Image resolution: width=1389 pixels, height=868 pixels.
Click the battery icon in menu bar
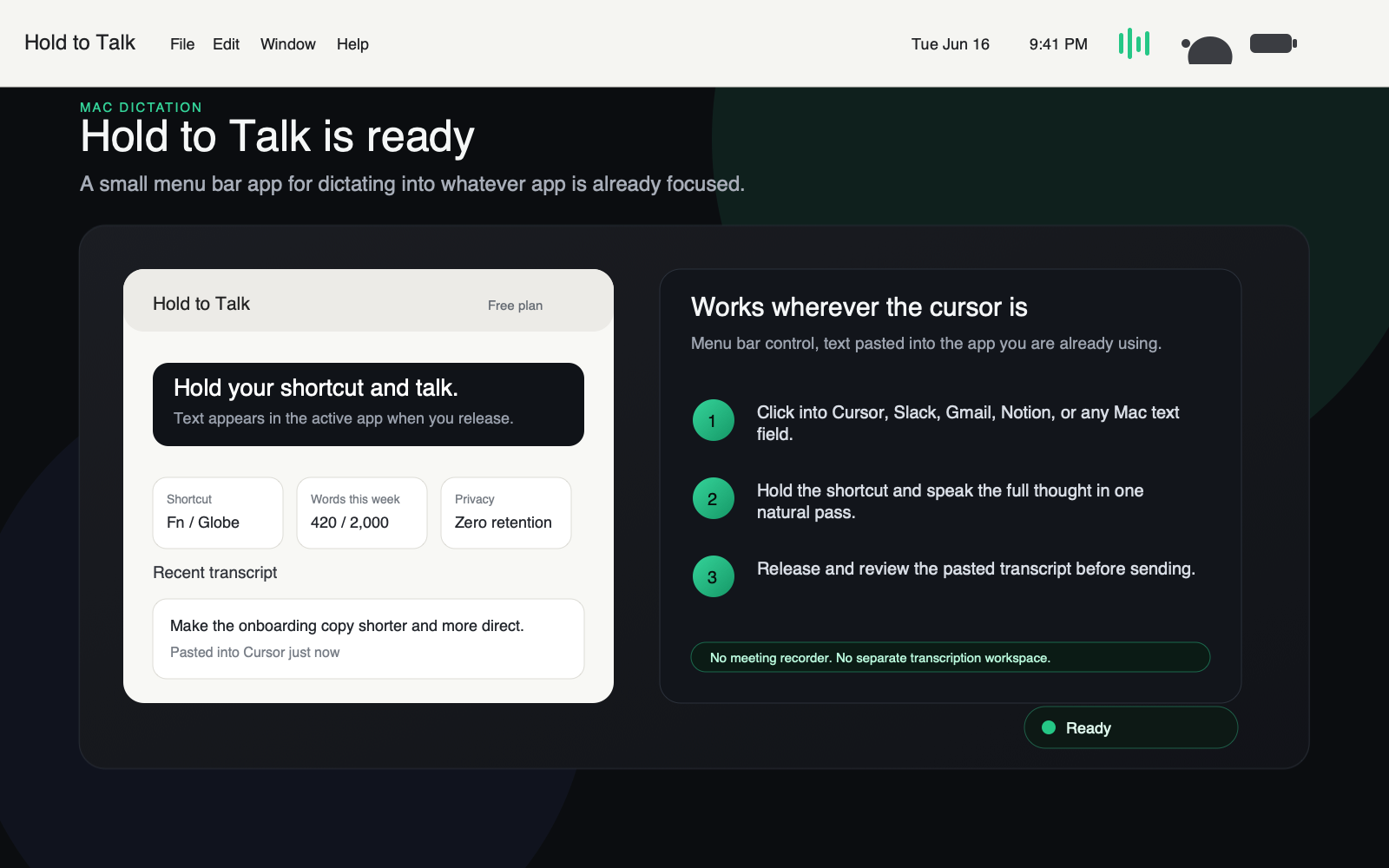click(1274, 43)
